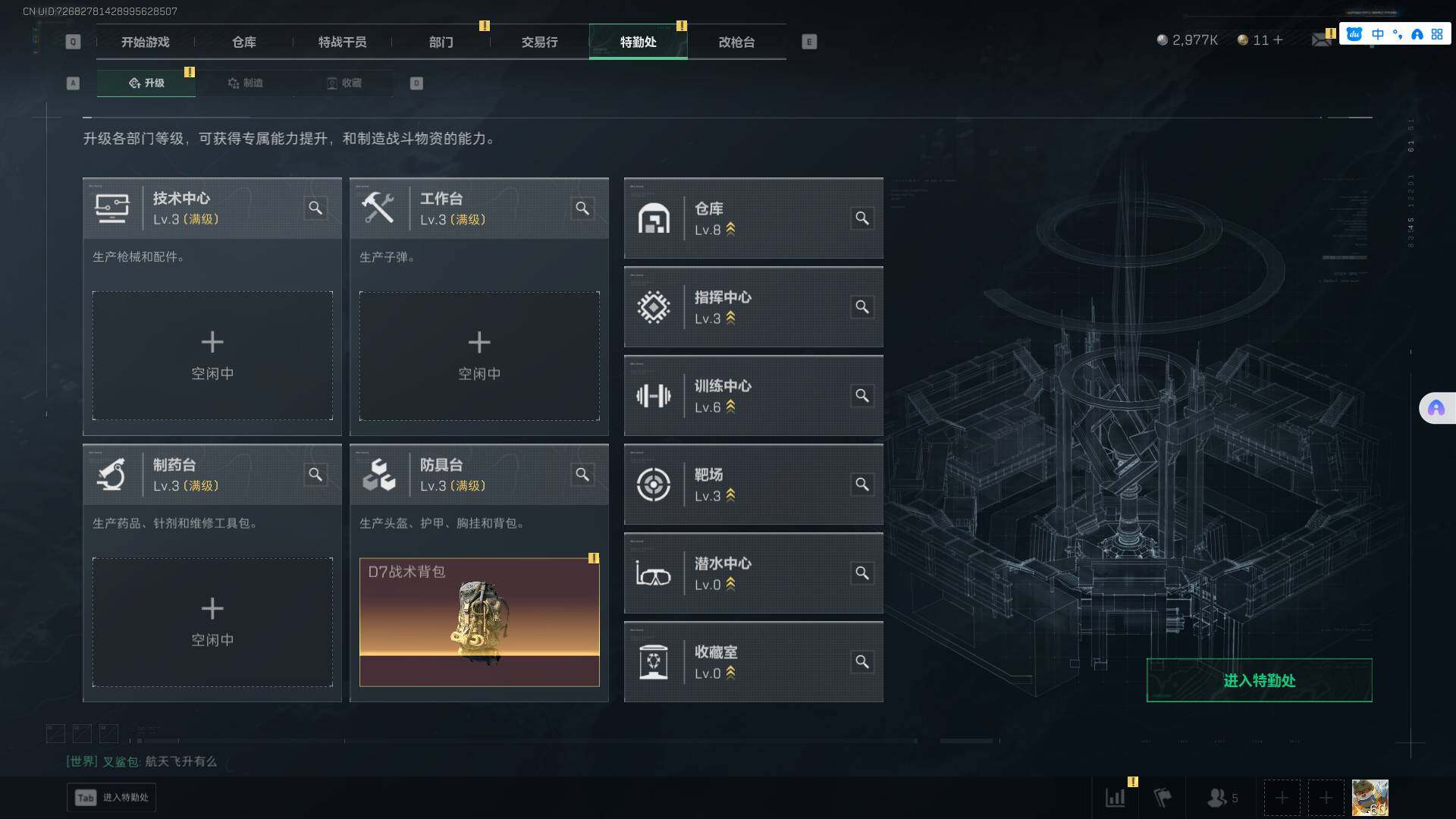Expand 收藏室 upgrade row

(x=754, y=662)
